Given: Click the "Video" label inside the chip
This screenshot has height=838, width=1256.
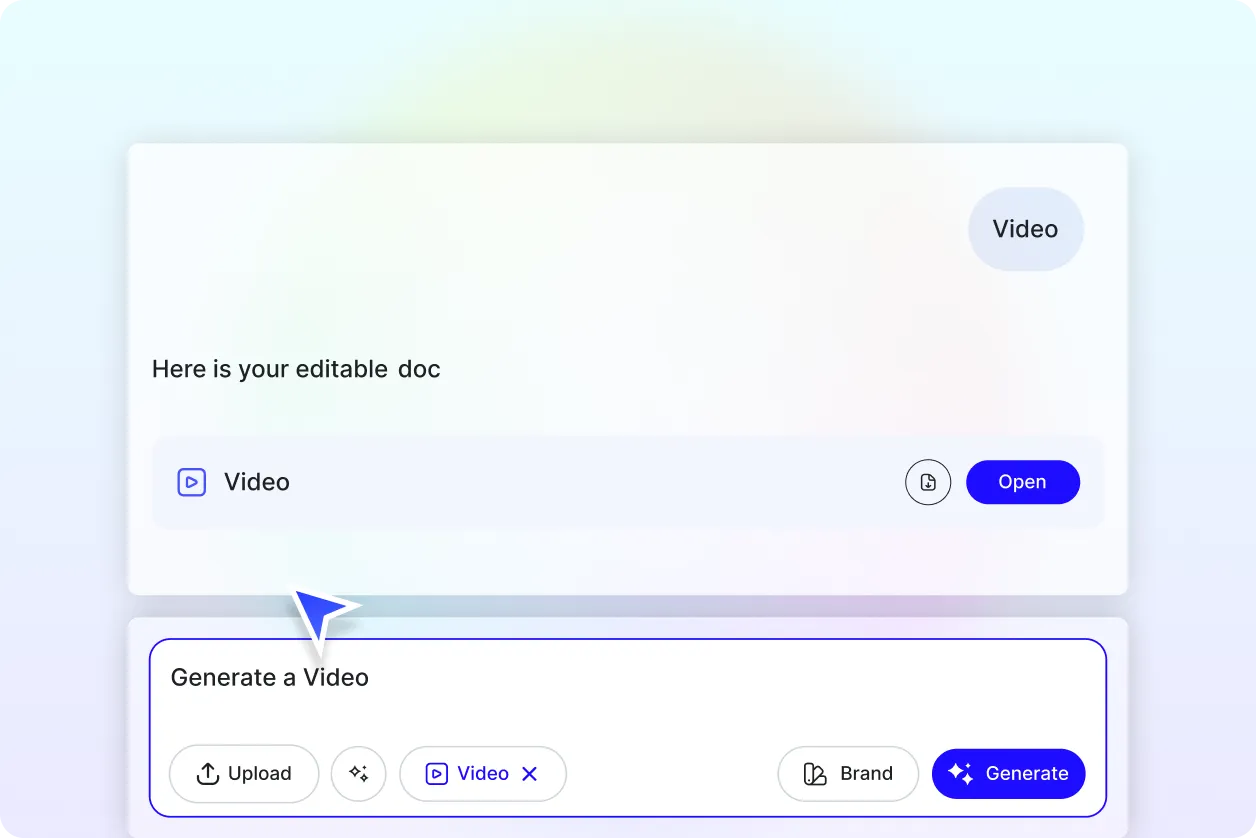Looking at the screenshot, I should click(482, 773).
